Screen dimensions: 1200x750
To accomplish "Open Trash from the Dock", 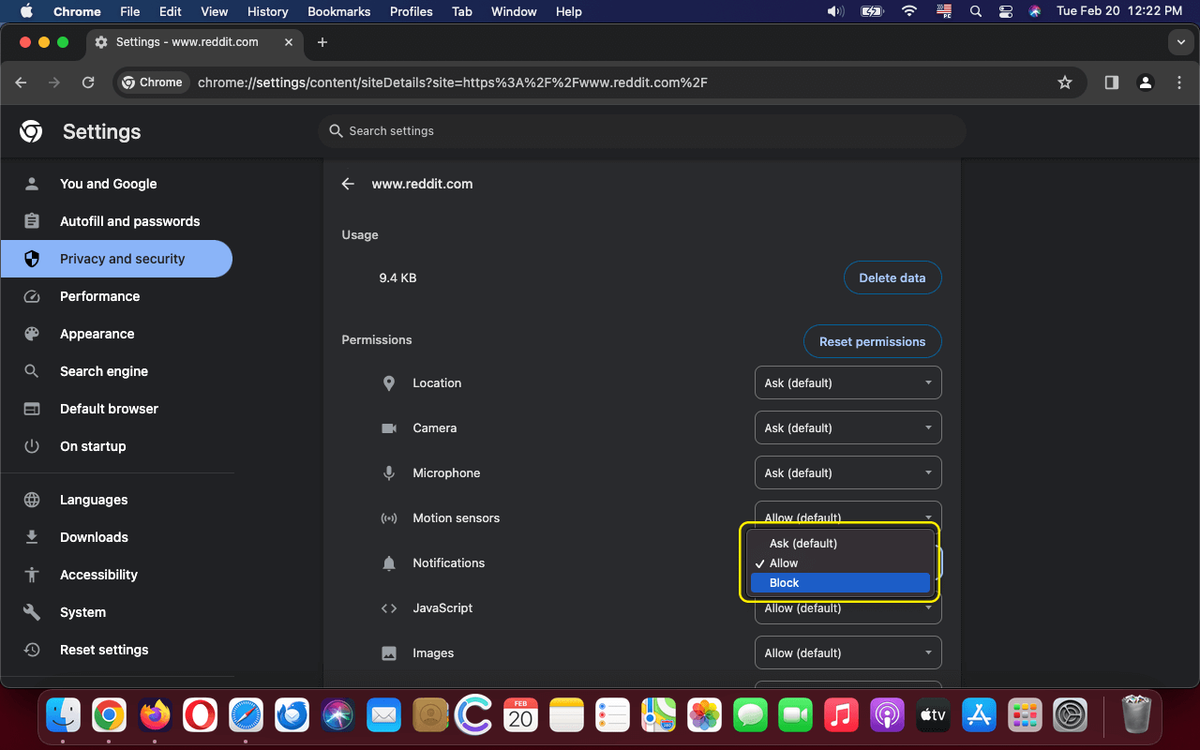I will (x=1137, y=715).
